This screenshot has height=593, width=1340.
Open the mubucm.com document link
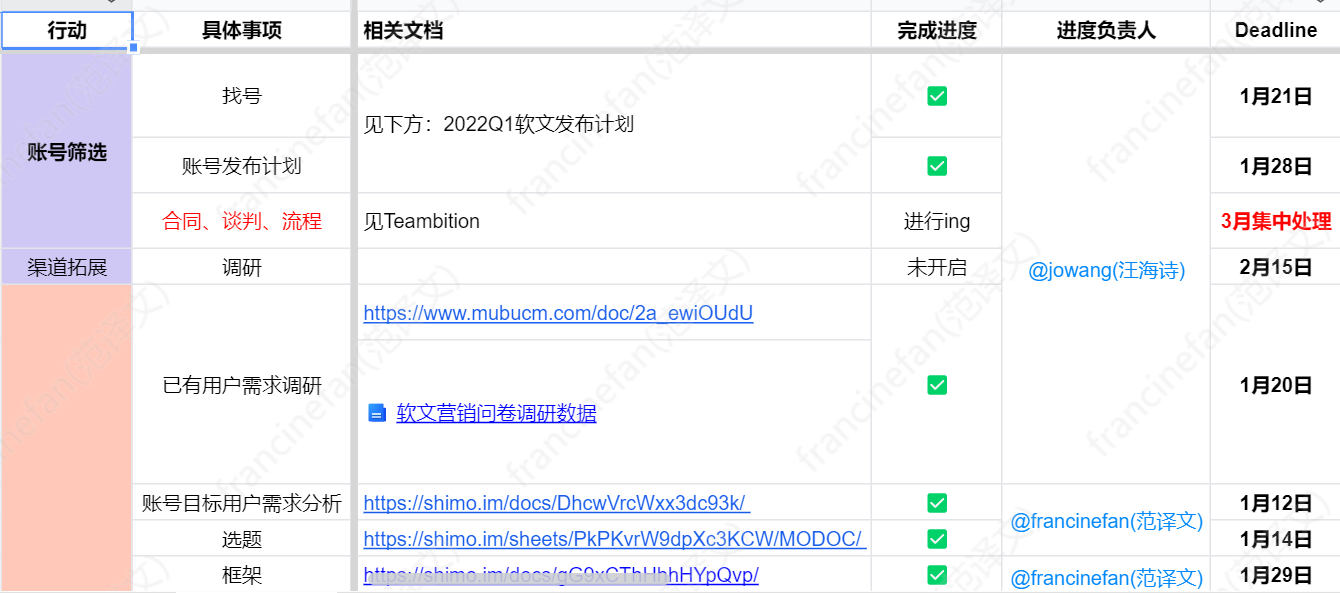pos(558,313)
